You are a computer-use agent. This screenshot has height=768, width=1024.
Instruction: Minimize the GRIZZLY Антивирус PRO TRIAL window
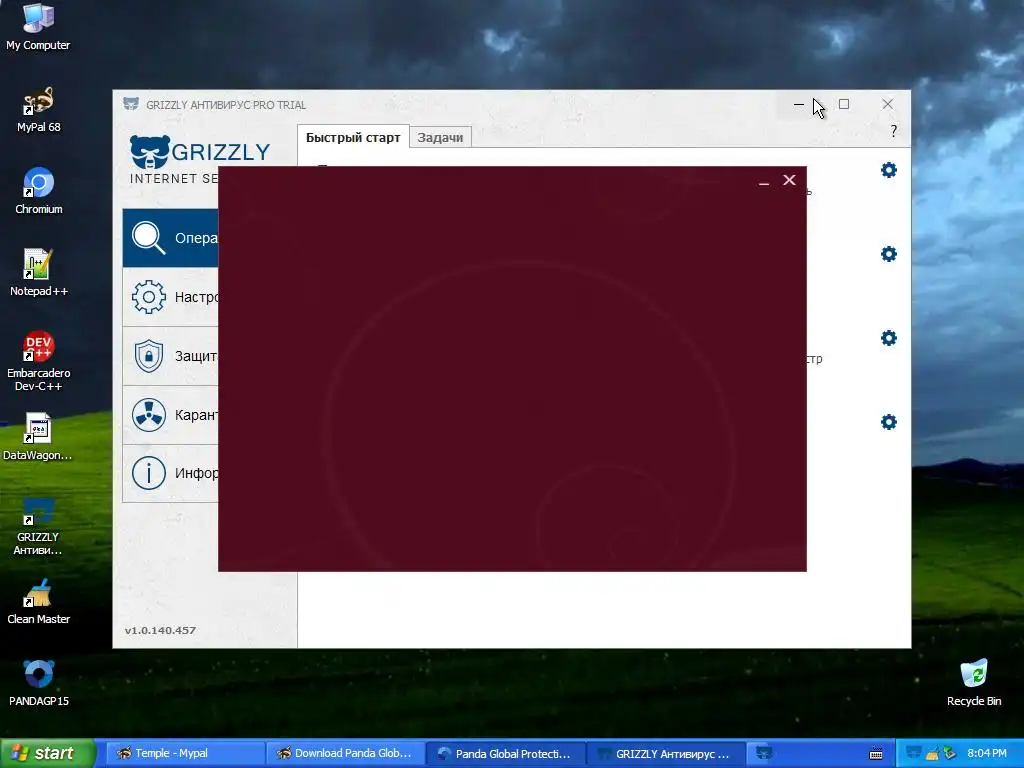[x=799, y=104]
